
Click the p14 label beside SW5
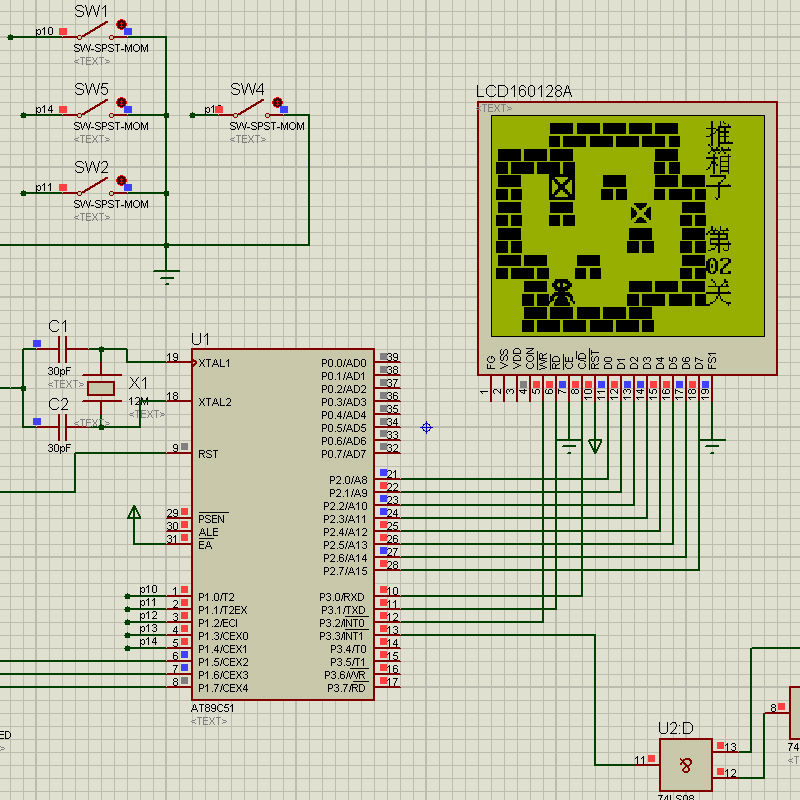tap(44, 109)
